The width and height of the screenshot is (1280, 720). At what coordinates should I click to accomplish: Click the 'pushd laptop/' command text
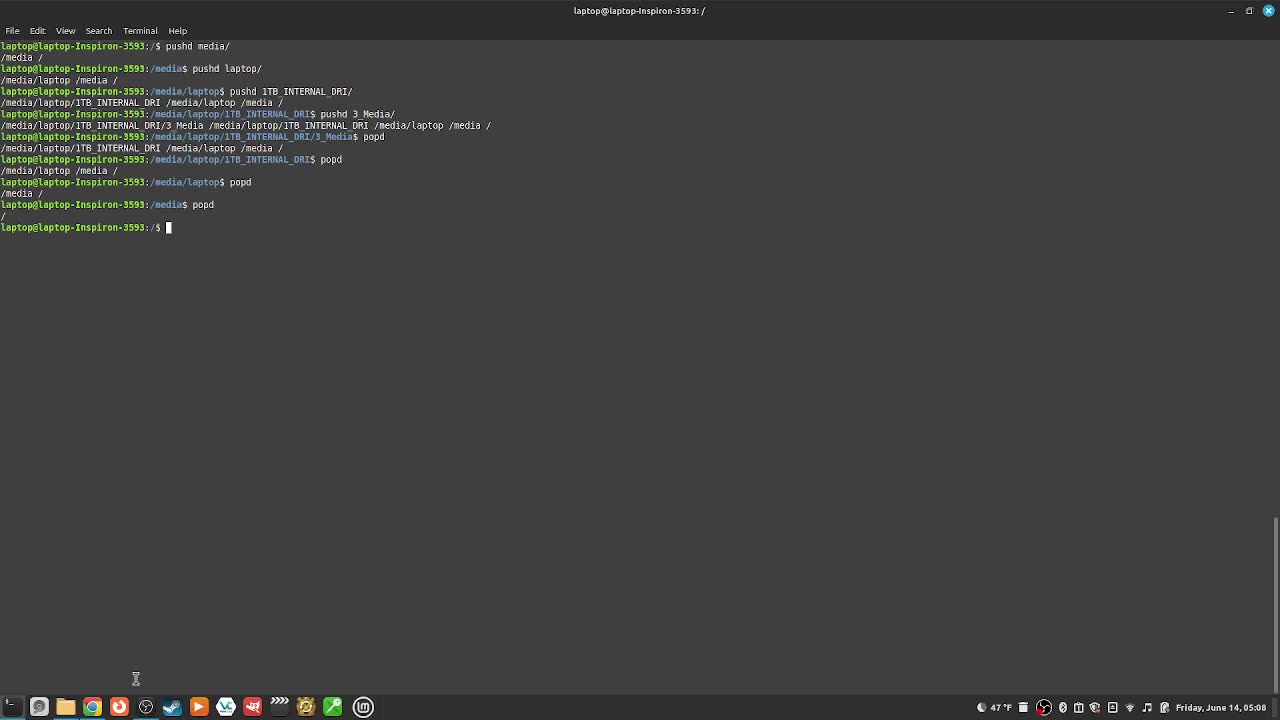pos(227,69)
